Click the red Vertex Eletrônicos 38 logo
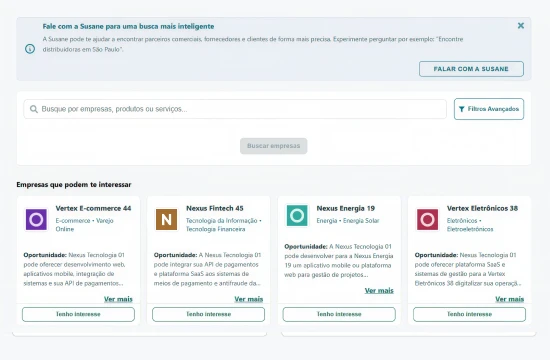Image resolution: width=550 pixels, height=360 pixels. [x=427, y=220]
